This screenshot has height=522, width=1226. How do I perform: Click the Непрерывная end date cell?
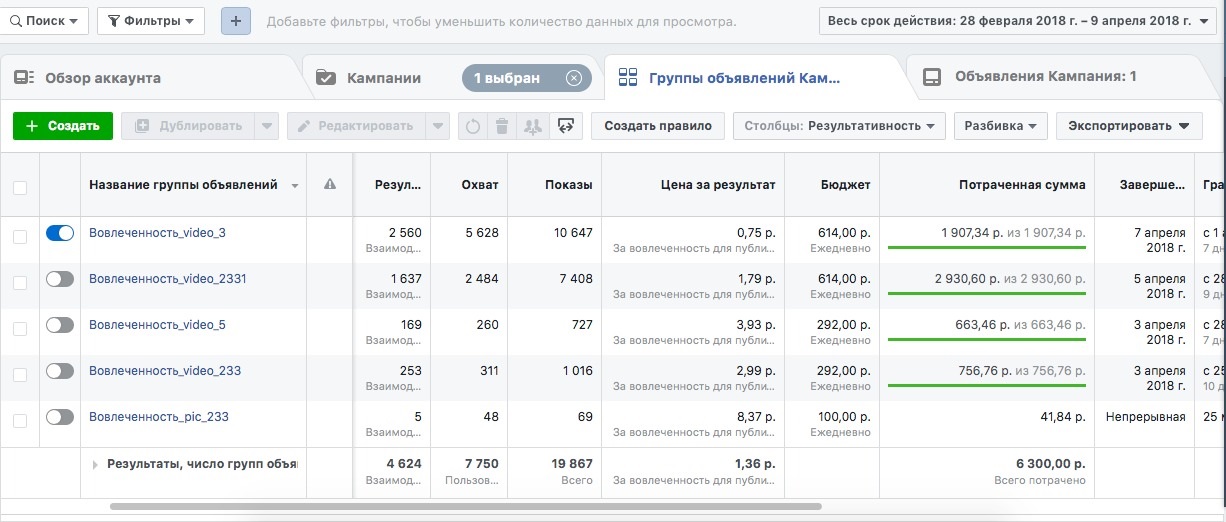1145,417
